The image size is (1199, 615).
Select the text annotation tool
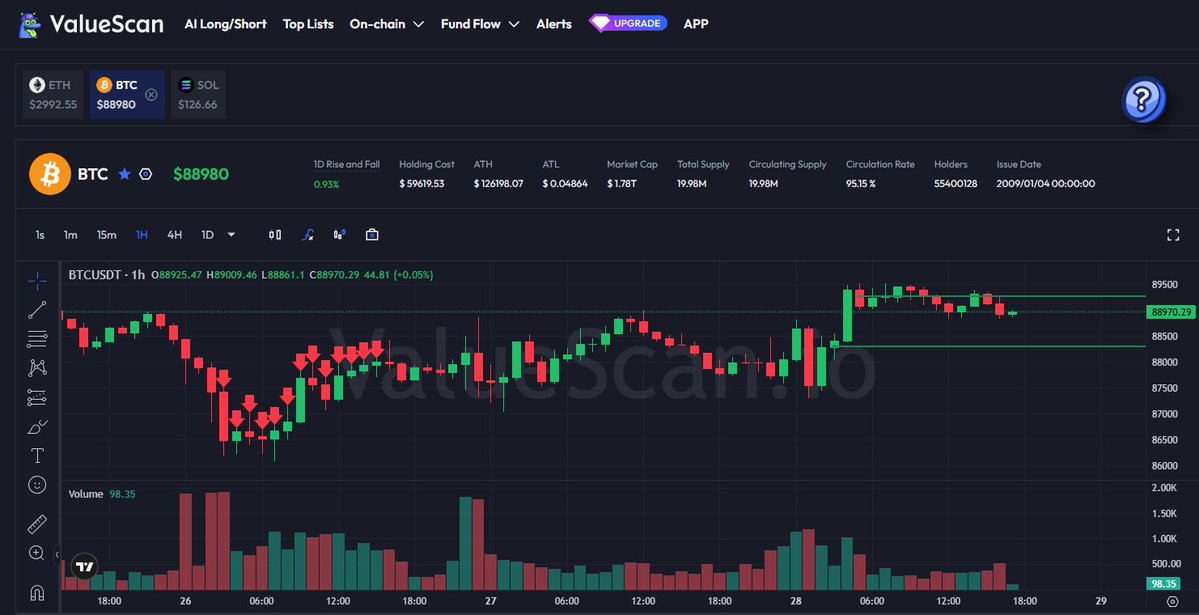[37, 455]
